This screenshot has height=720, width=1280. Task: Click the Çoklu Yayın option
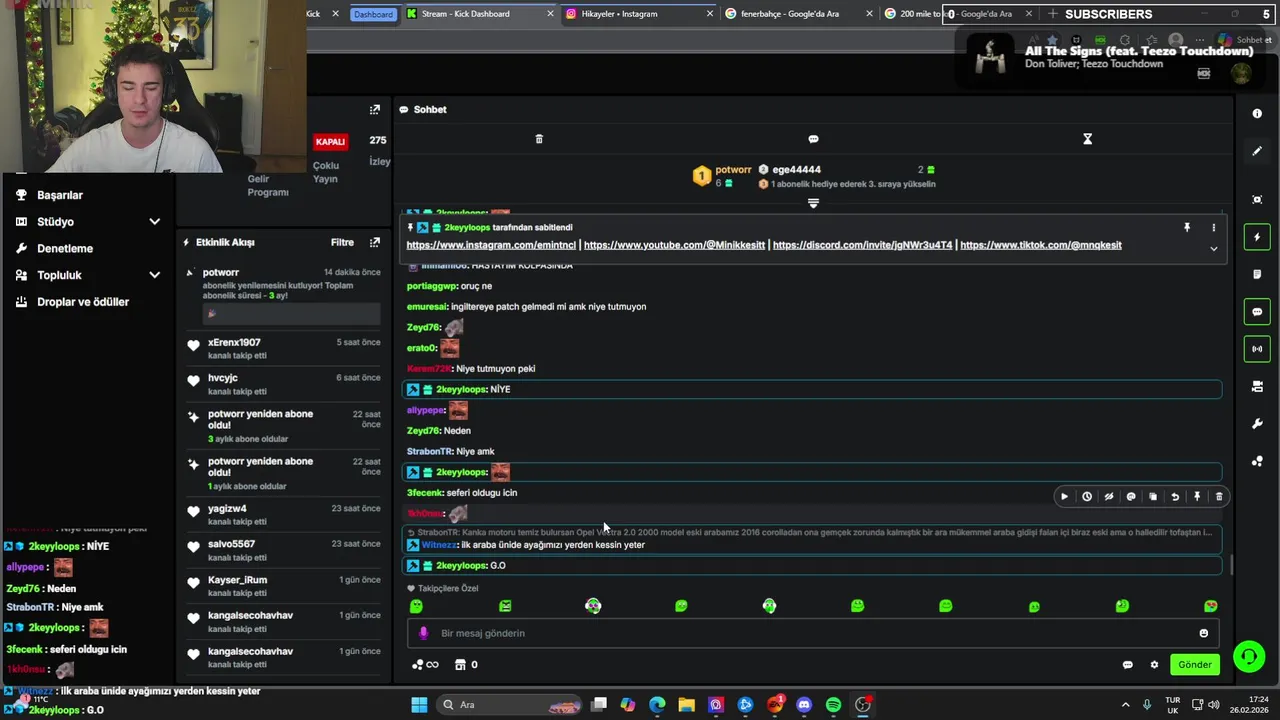click(326, 172)
